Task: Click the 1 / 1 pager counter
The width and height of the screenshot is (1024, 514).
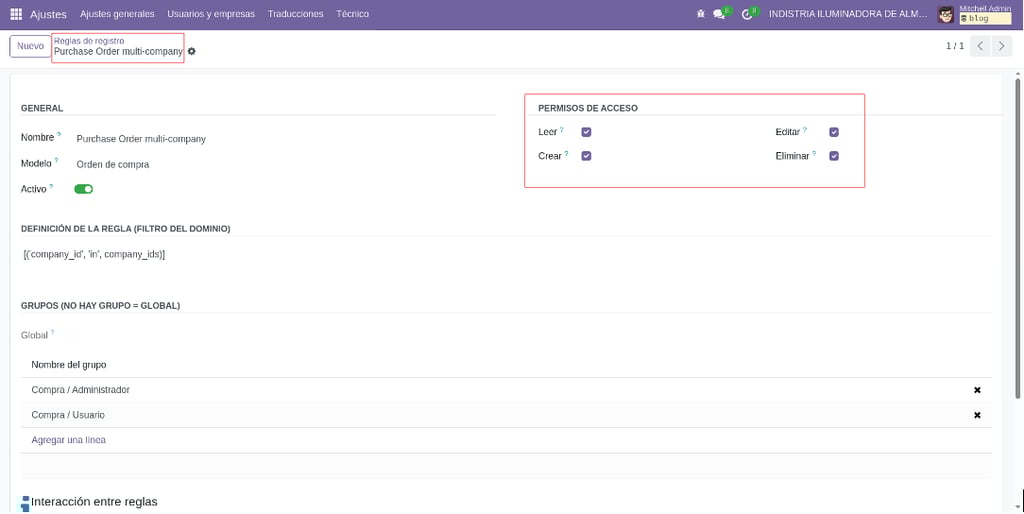Action: 955,46
